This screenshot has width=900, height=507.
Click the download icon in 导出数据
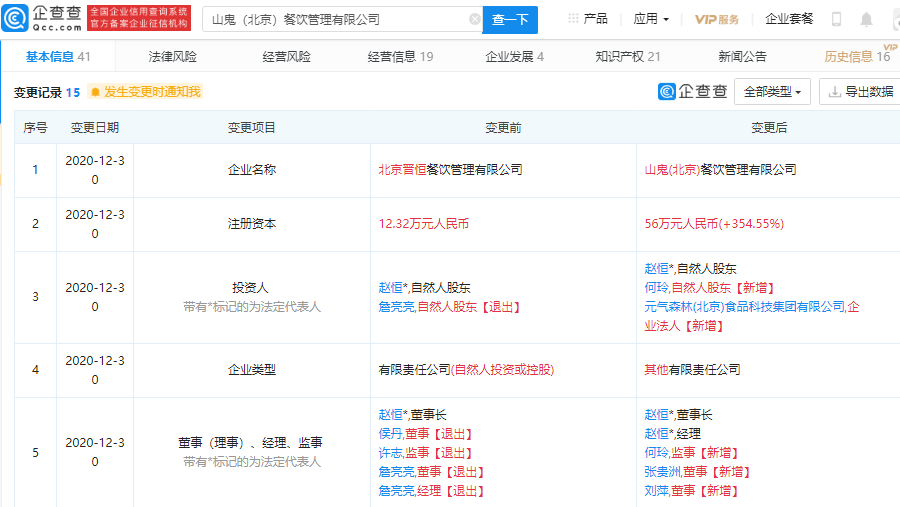pos(835,92)
